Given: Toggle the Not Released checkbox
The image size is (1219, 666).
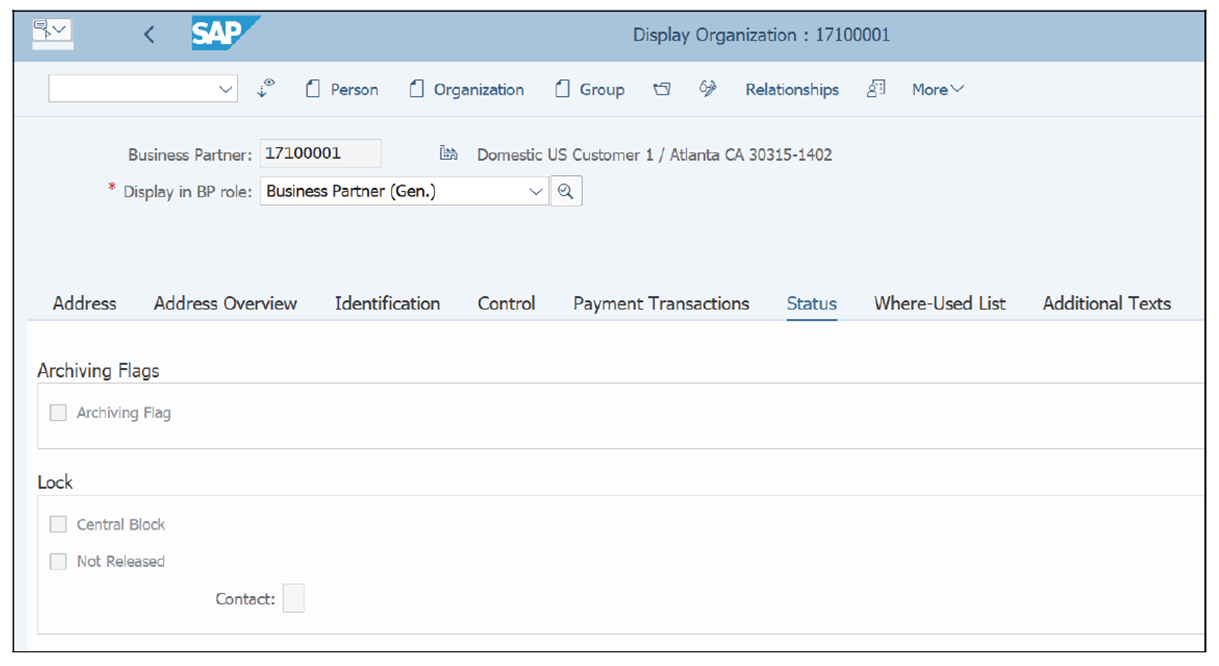Looking at the screenshot, I should point(58,561).
